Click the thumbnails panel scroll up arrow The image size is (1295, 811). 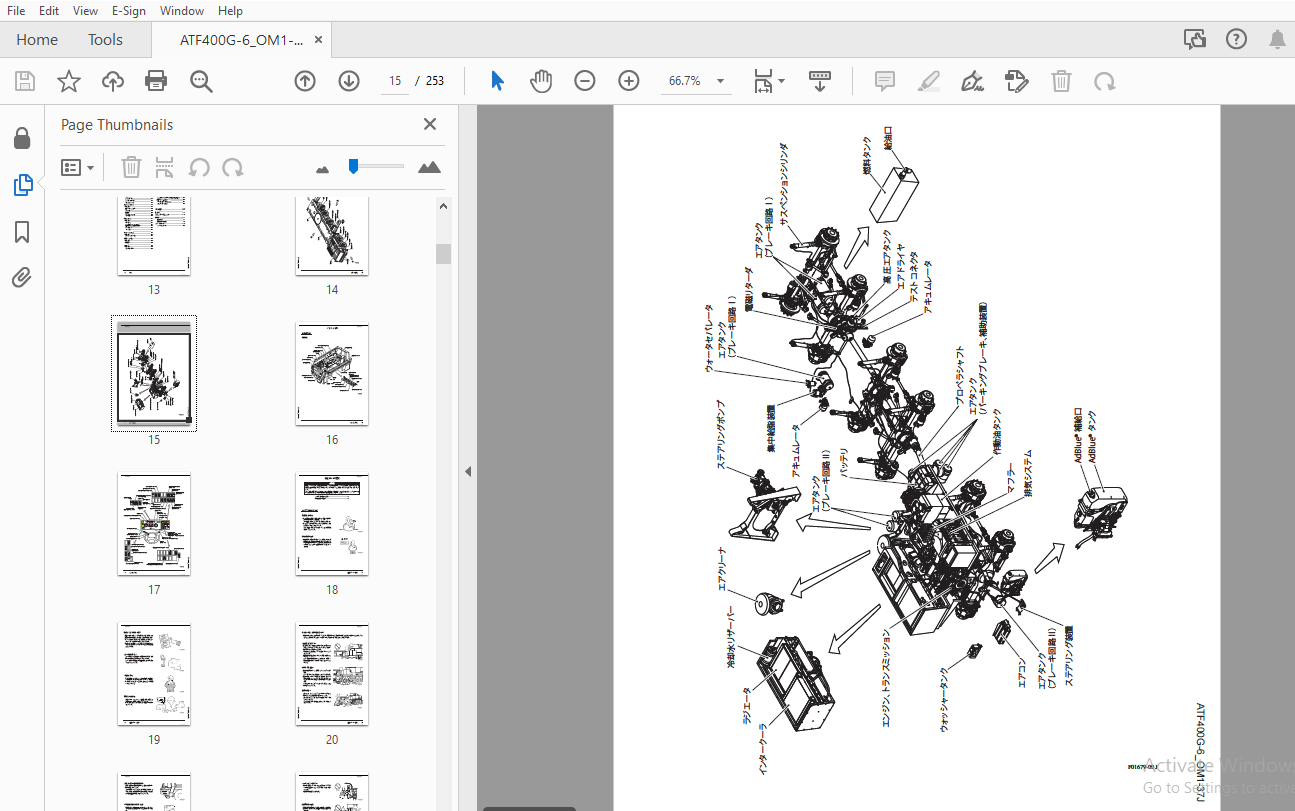point(443,205)
